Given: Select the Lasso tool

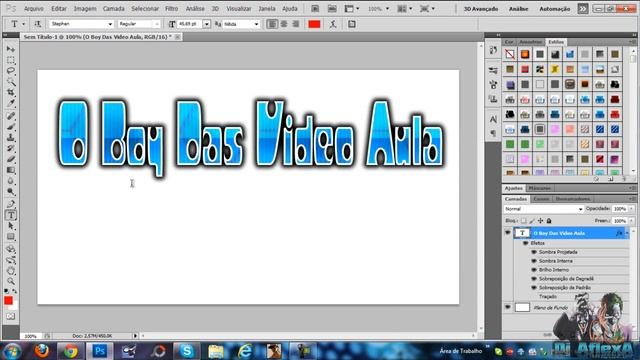Looking at the screenshot, I should pos(11,71).
